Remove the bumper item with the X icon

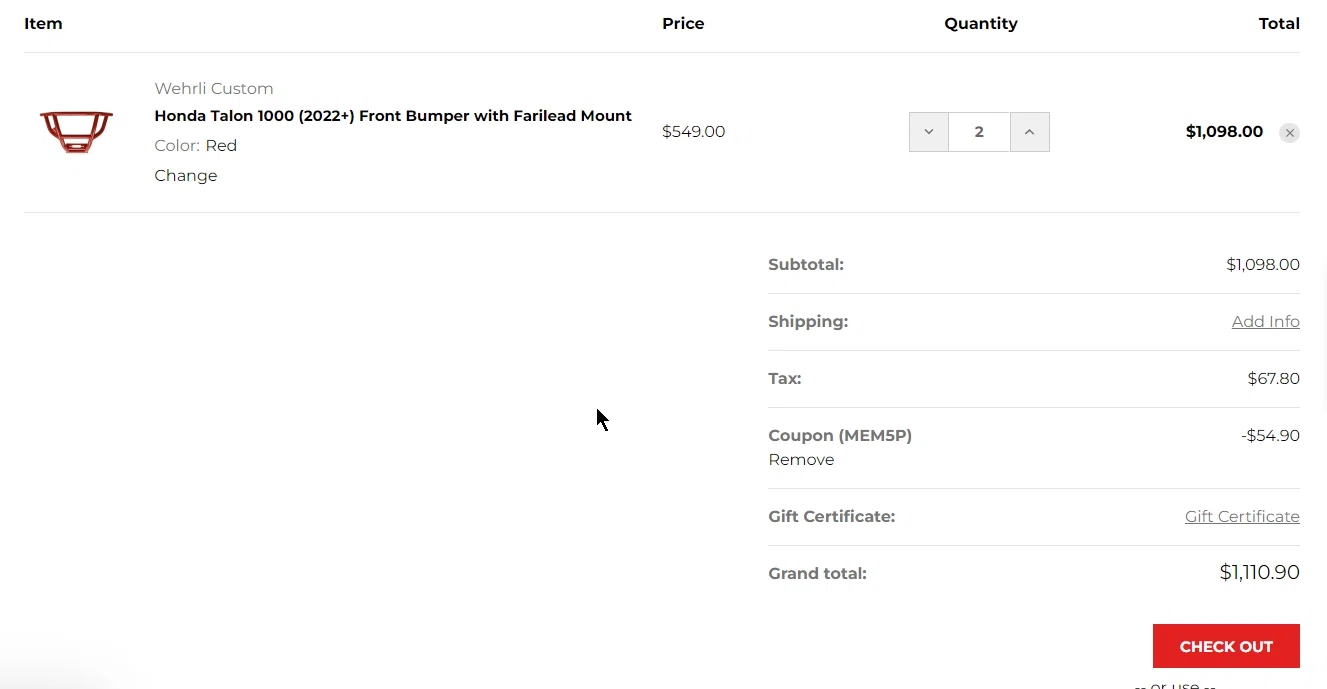pyautogui.click(x=1289, y=133)
